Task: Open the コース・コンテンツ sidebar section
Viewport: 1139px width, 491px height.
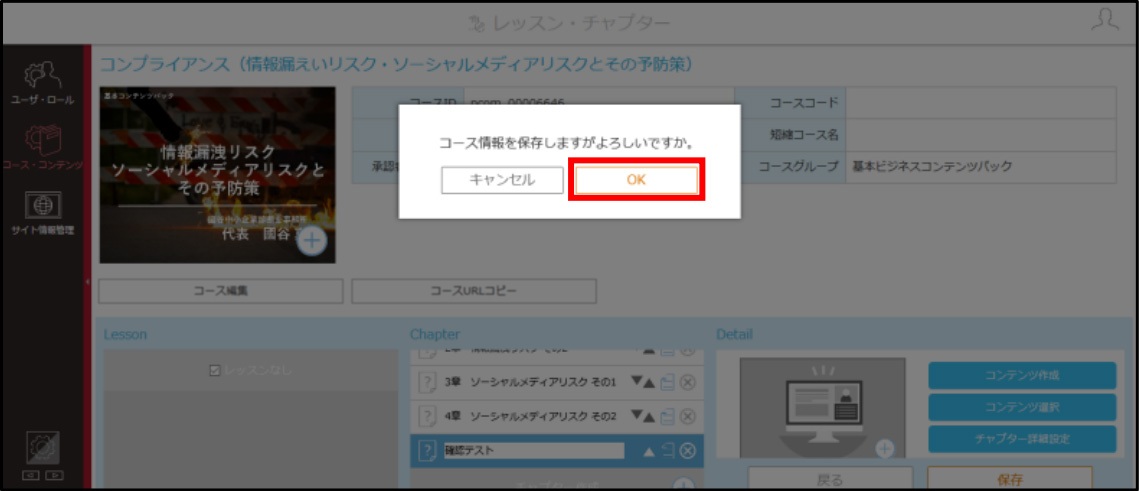Action: 41,147
